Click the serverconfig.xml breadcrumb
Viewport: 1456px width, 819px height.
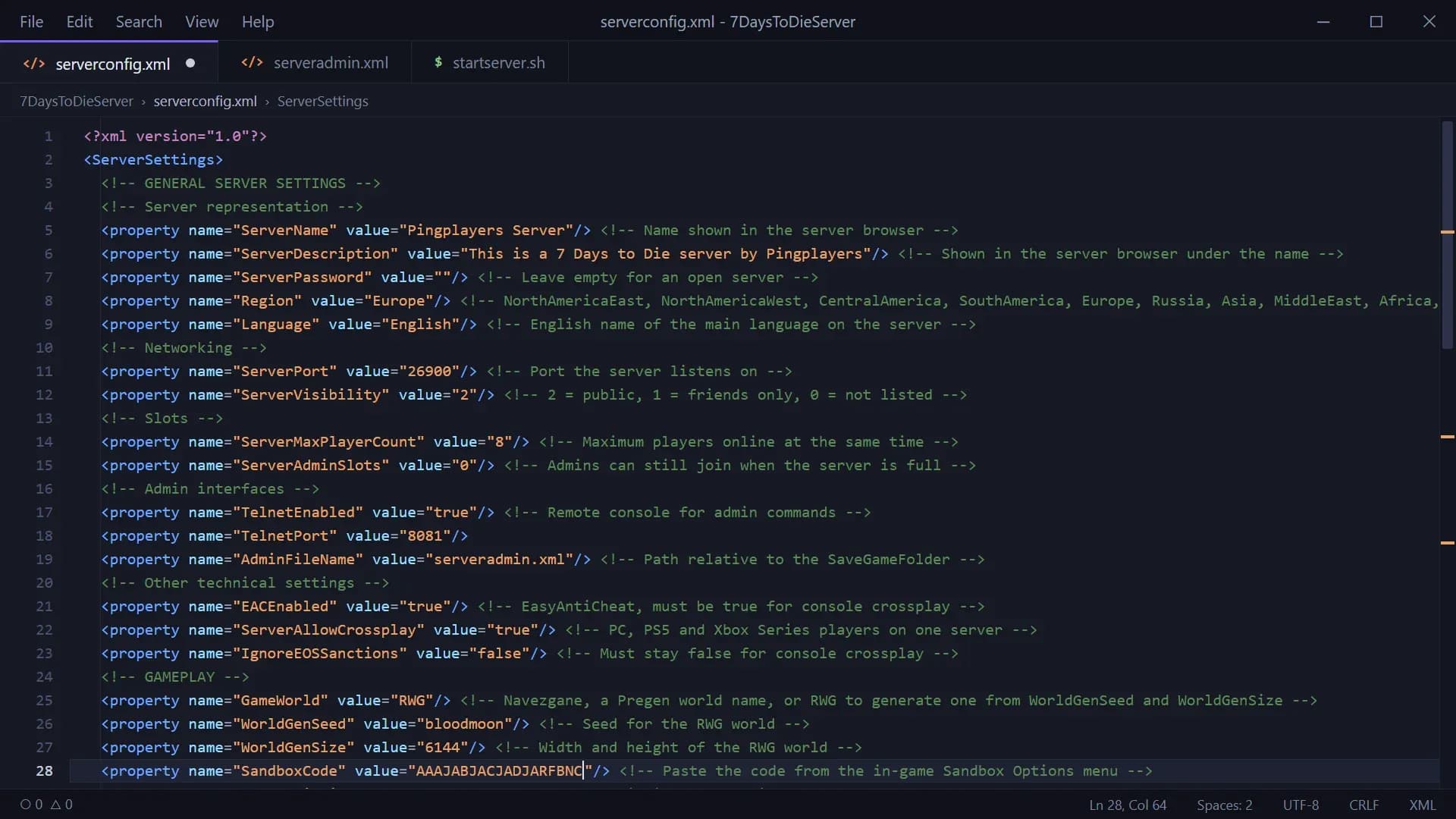(x=205, y=101)
